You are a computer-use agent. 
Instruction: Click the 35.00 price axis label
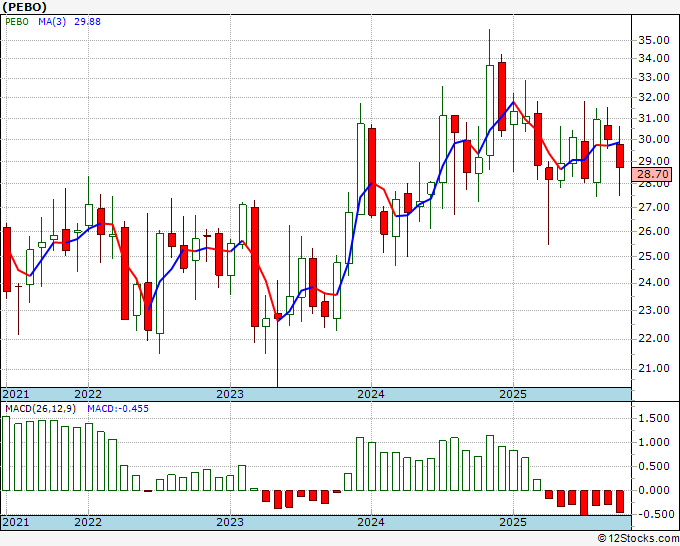[x=654, y=40]
